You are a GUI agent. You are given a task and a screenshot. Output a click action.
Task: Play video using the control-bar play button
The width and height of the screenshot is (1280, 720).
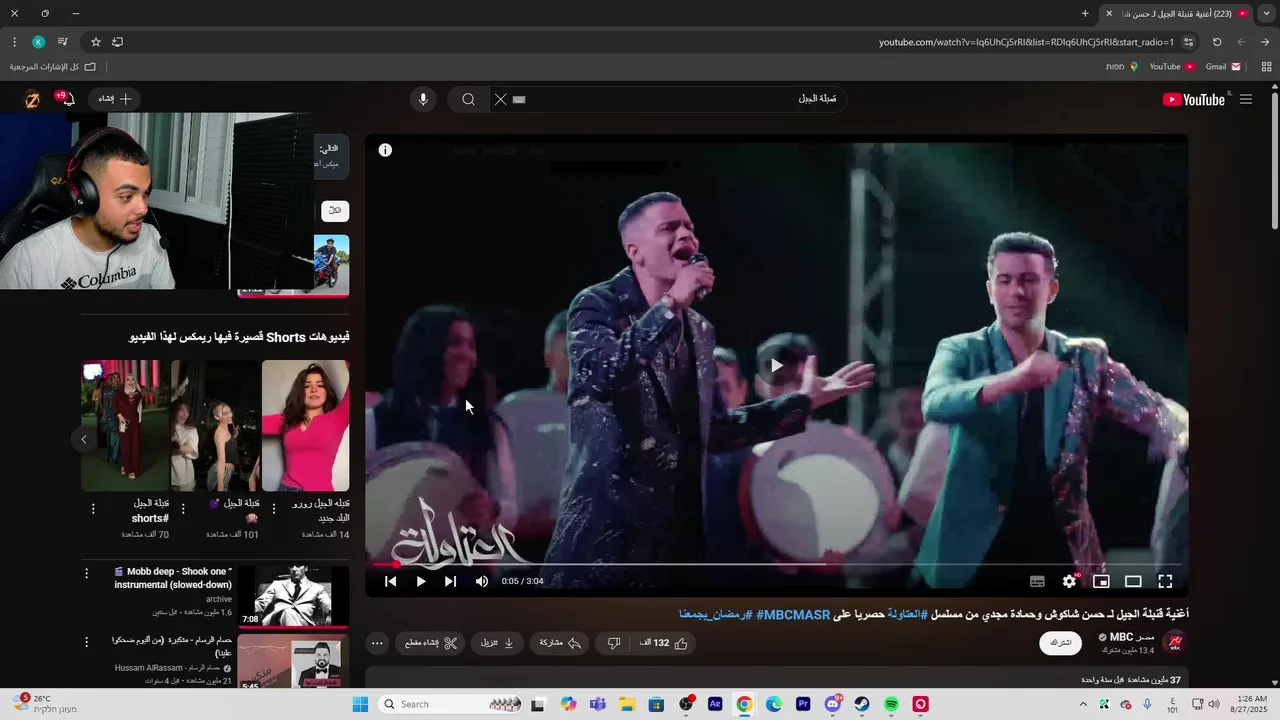pos(421,581)
